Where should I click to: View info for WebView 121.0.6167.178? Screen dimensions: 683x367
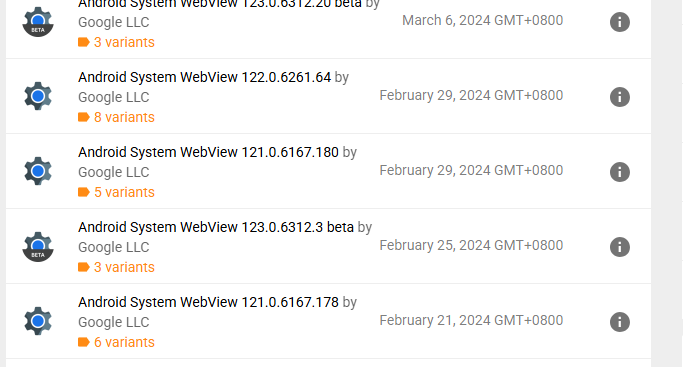click(619, 322)
